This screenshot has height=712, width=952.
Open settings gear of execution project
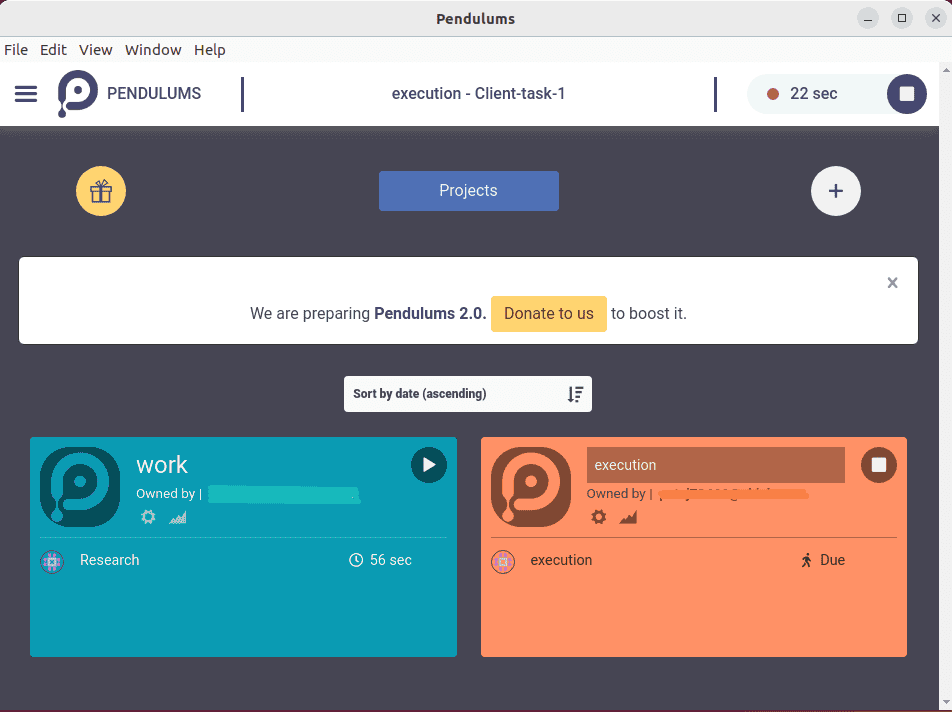[599, 517]
